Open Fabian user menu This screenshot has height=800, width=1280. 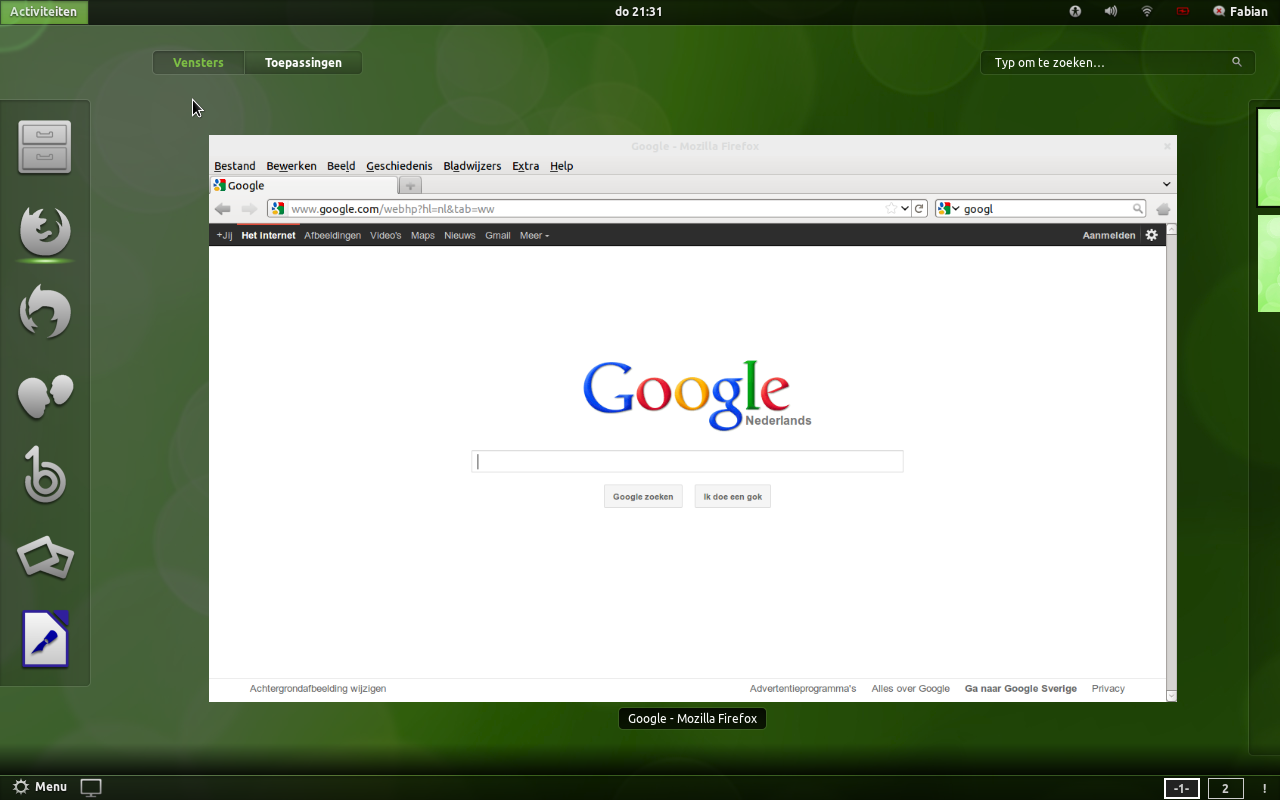click(x=1240, y=11)
